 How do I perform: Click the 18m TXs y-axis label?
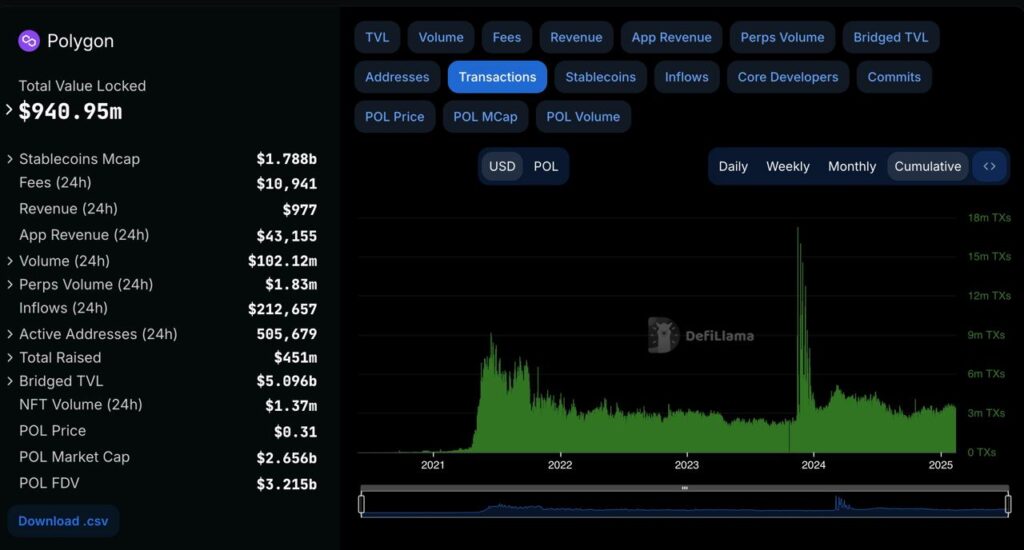coord(989,218)
